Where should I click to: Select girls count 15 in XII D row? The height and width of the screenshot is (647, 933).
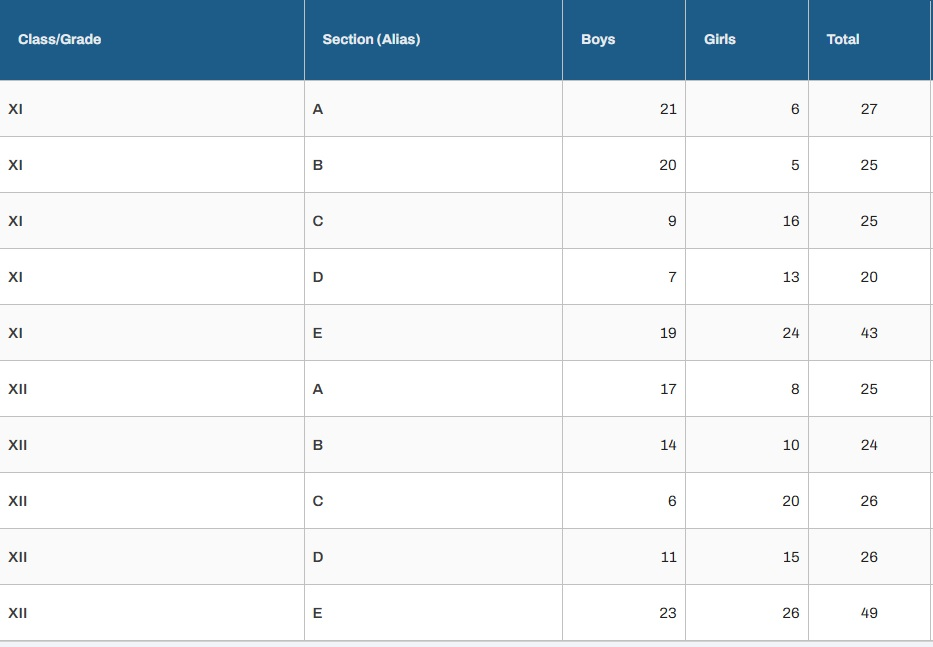(791, 557)
